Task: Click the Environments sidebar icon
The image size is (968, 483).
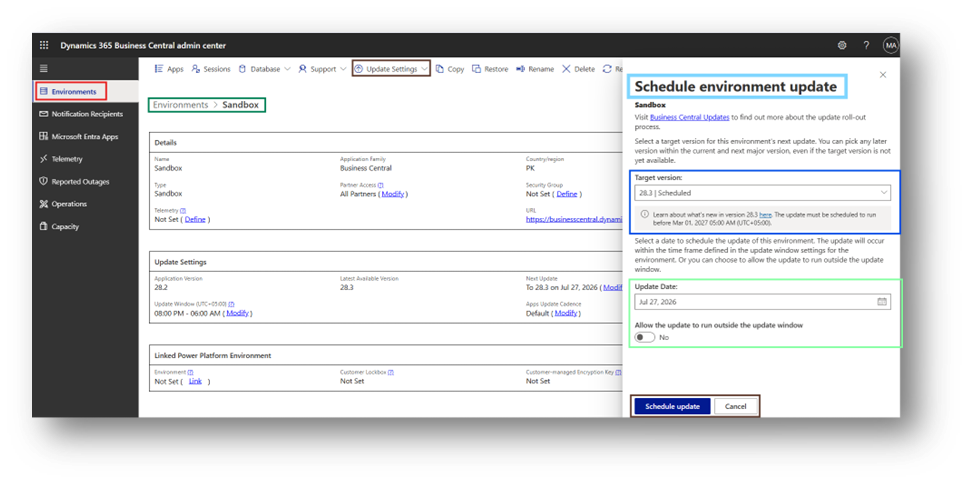Action: 43,91
